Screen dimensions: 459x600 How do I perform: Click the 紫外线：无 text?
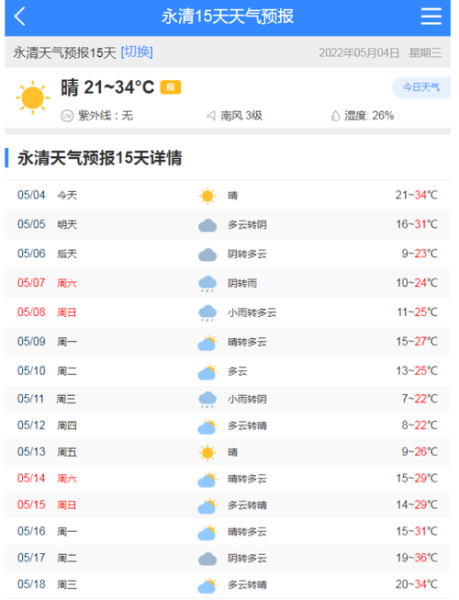tap(106, 116)
